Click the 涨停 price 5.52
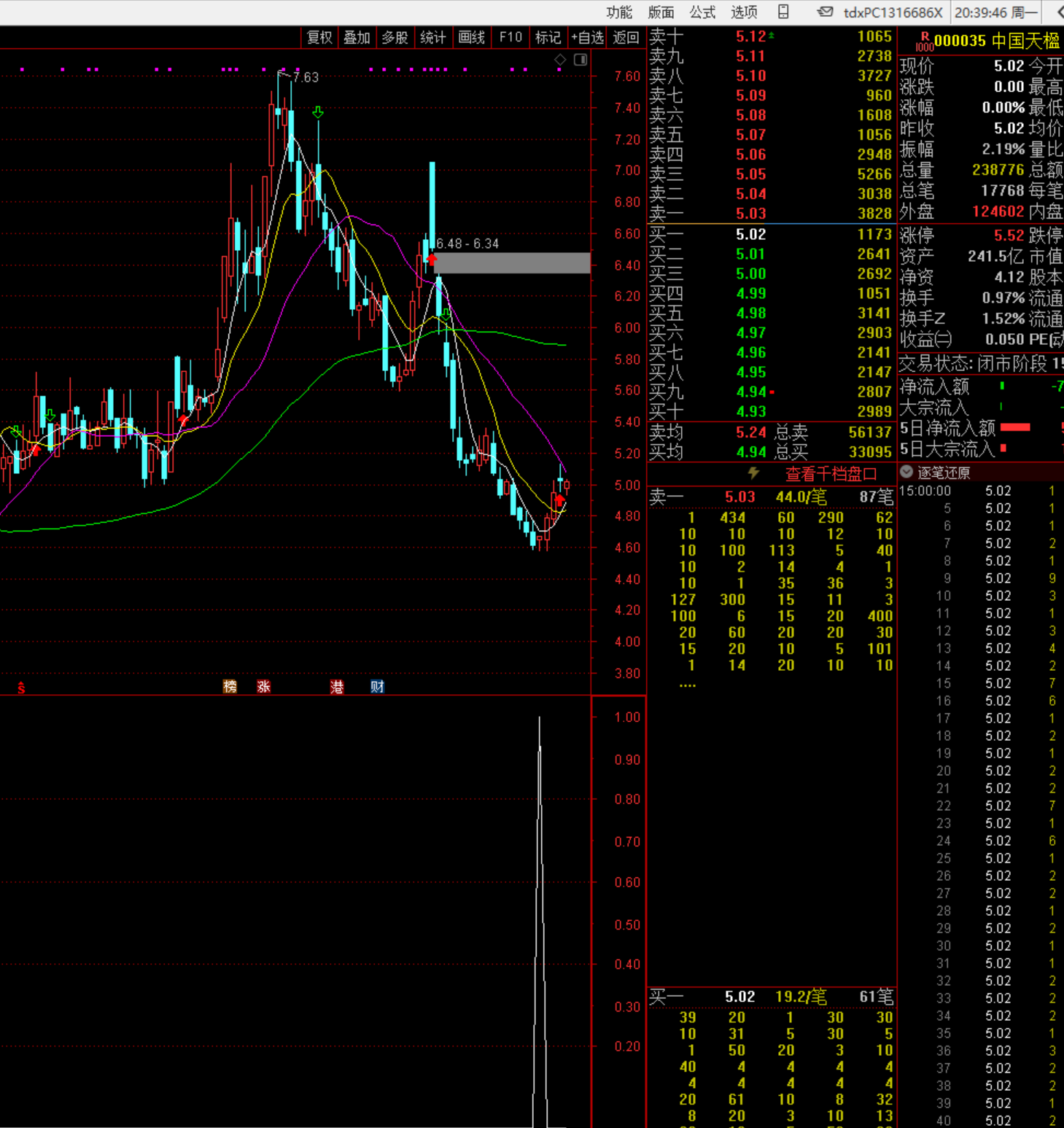 pos(1009,236)
